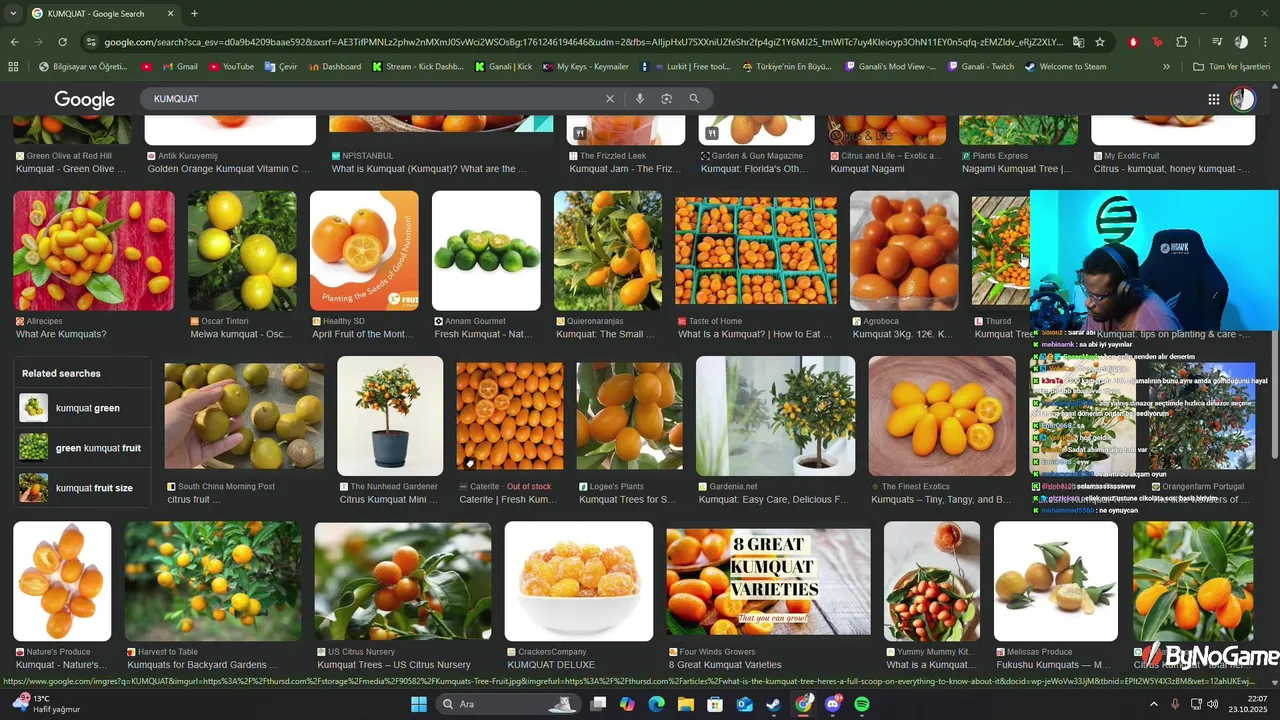Close the KUMQUAT Google Search tab
The height and width of the screenshot is (720, 1280).
point(170,13)
